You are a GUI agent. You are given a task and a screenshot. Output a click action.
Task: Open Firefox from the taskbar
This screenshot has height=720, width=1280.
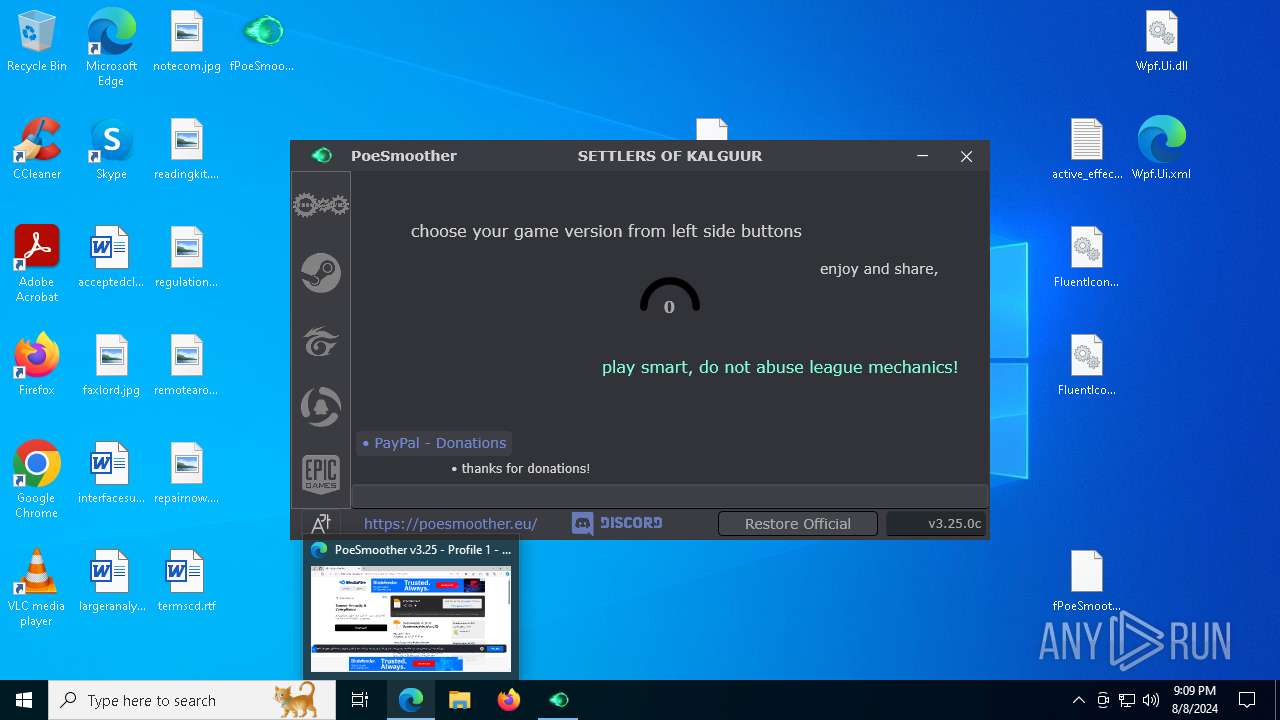click(x=508, y=700)
